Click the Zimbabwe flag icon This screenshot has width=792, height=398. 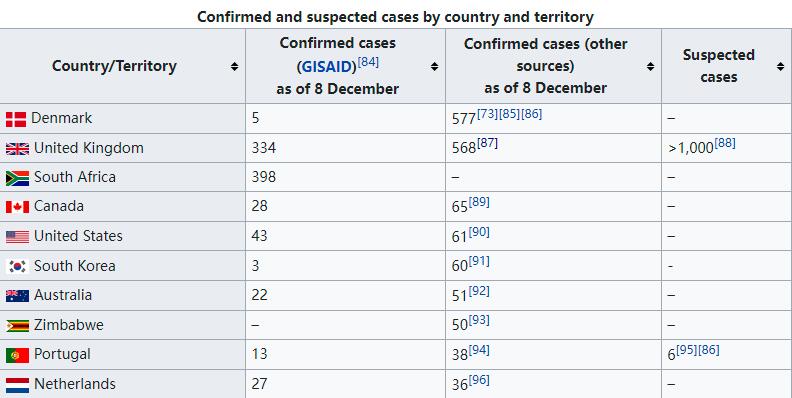click(17, 326)
